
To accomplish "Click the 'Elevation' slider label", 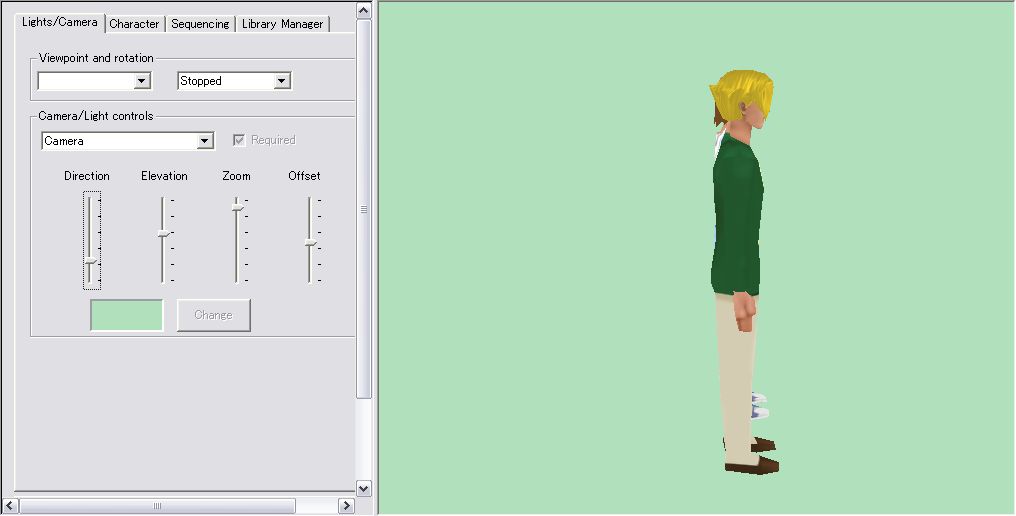I will (165, 176).
